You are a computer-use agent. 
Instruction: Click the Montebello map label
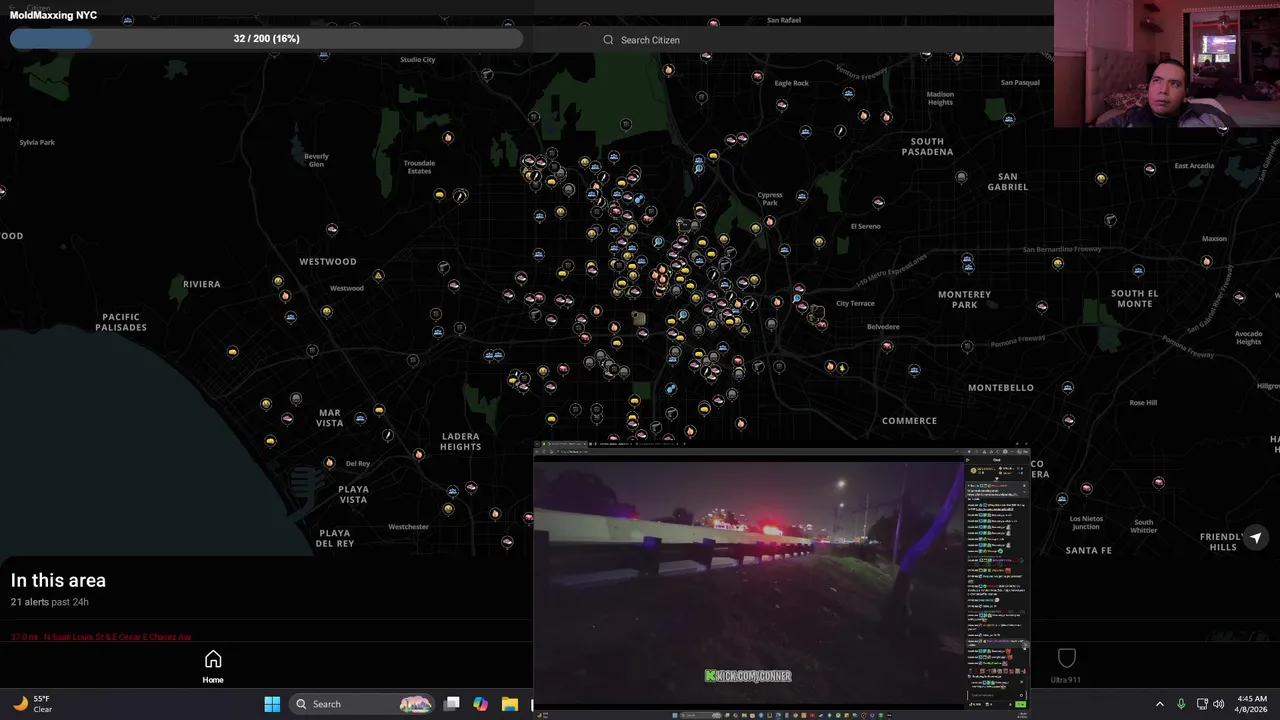coord(1001,388)
